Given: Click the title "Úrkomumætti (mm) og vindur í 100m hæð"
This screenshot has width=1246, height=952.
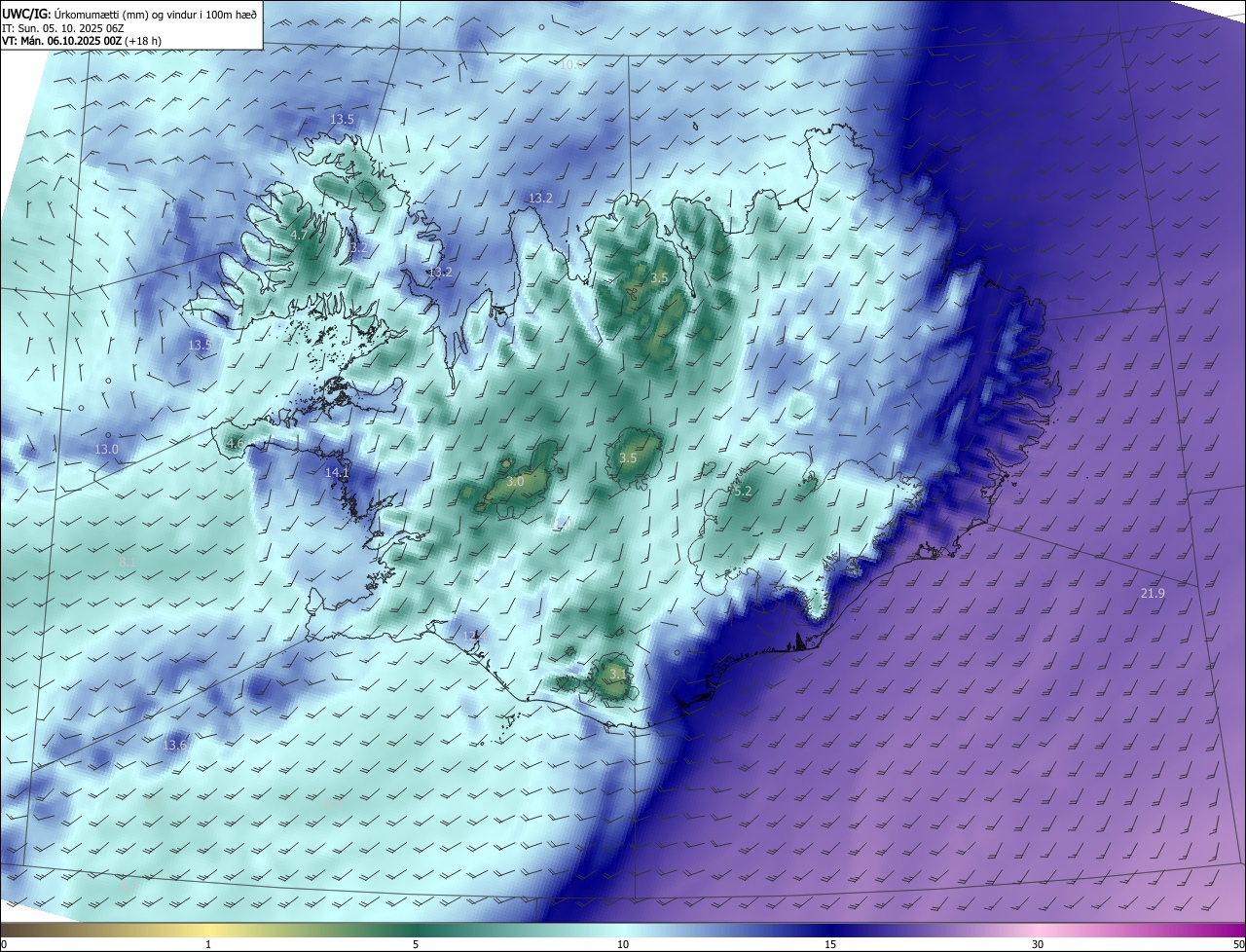Looking at the screenshot, I should click(x=156, y=13).
